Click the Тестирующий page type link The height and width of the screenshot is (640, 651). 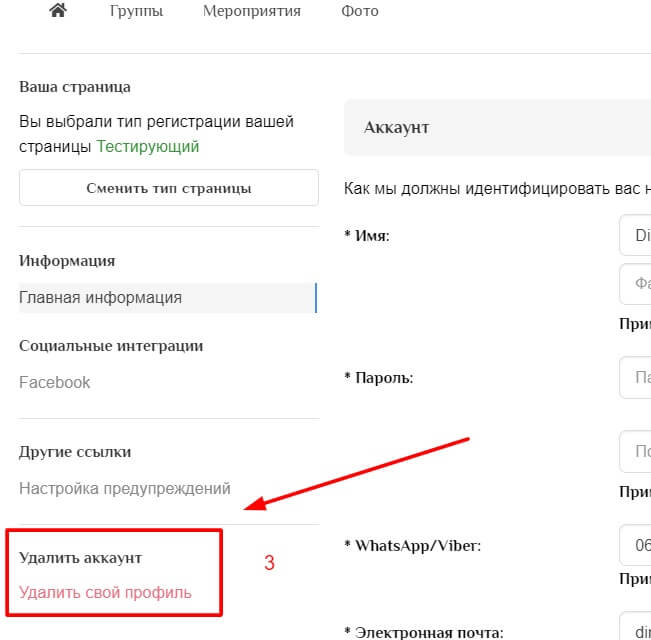pos(148,147)
